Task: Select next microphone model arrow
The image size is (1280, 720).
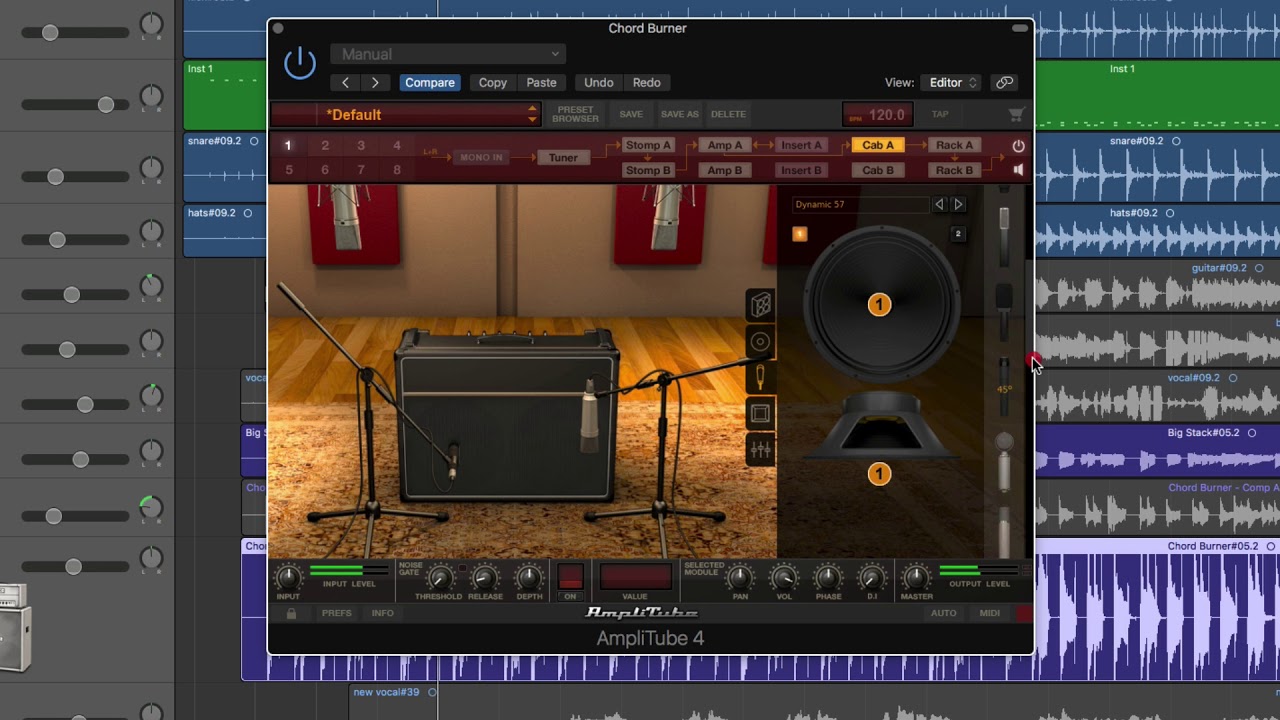Action: pyautogui.click(x=958, y=205)
